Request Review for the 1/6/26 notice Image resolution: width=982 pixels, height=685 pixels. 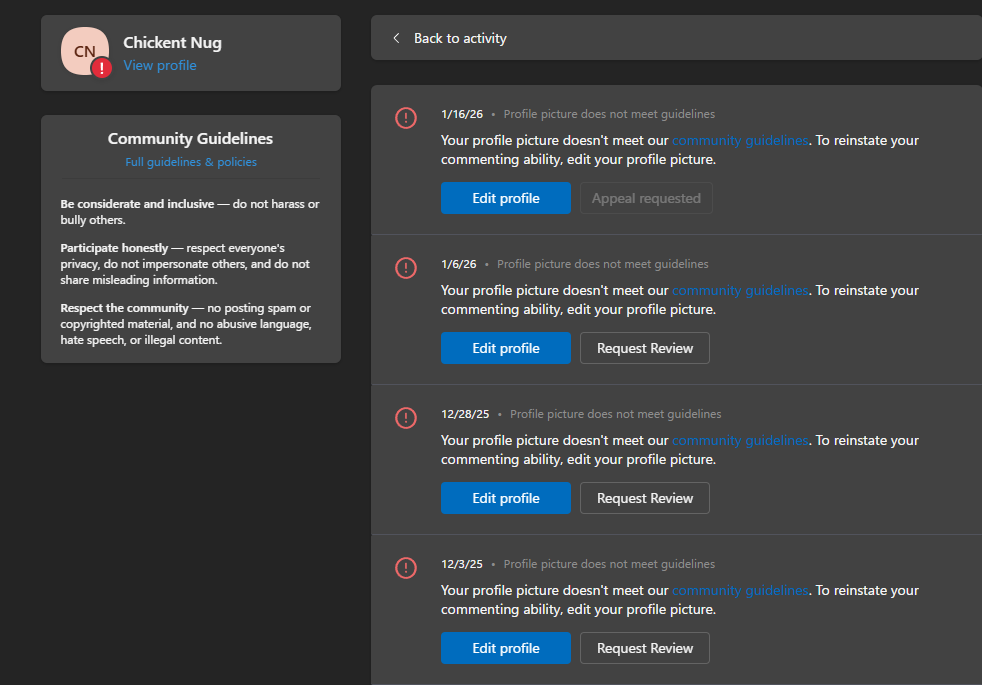pyautogui.click(x=645, y=348)
